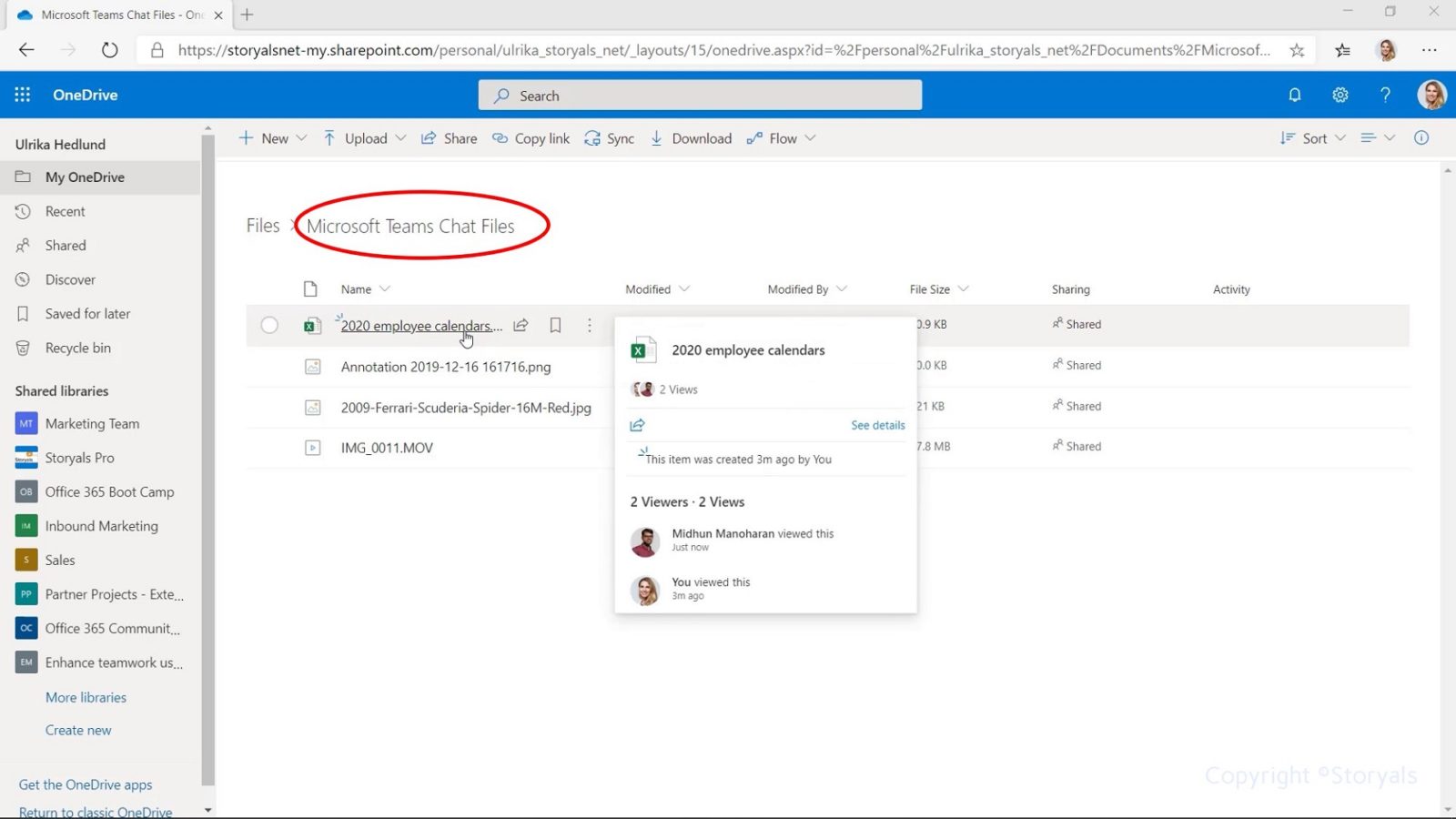The width and height of the screenshot is (1456, 819).
Task: Open the file's three-dot actions menu
Action: (590, 325)
